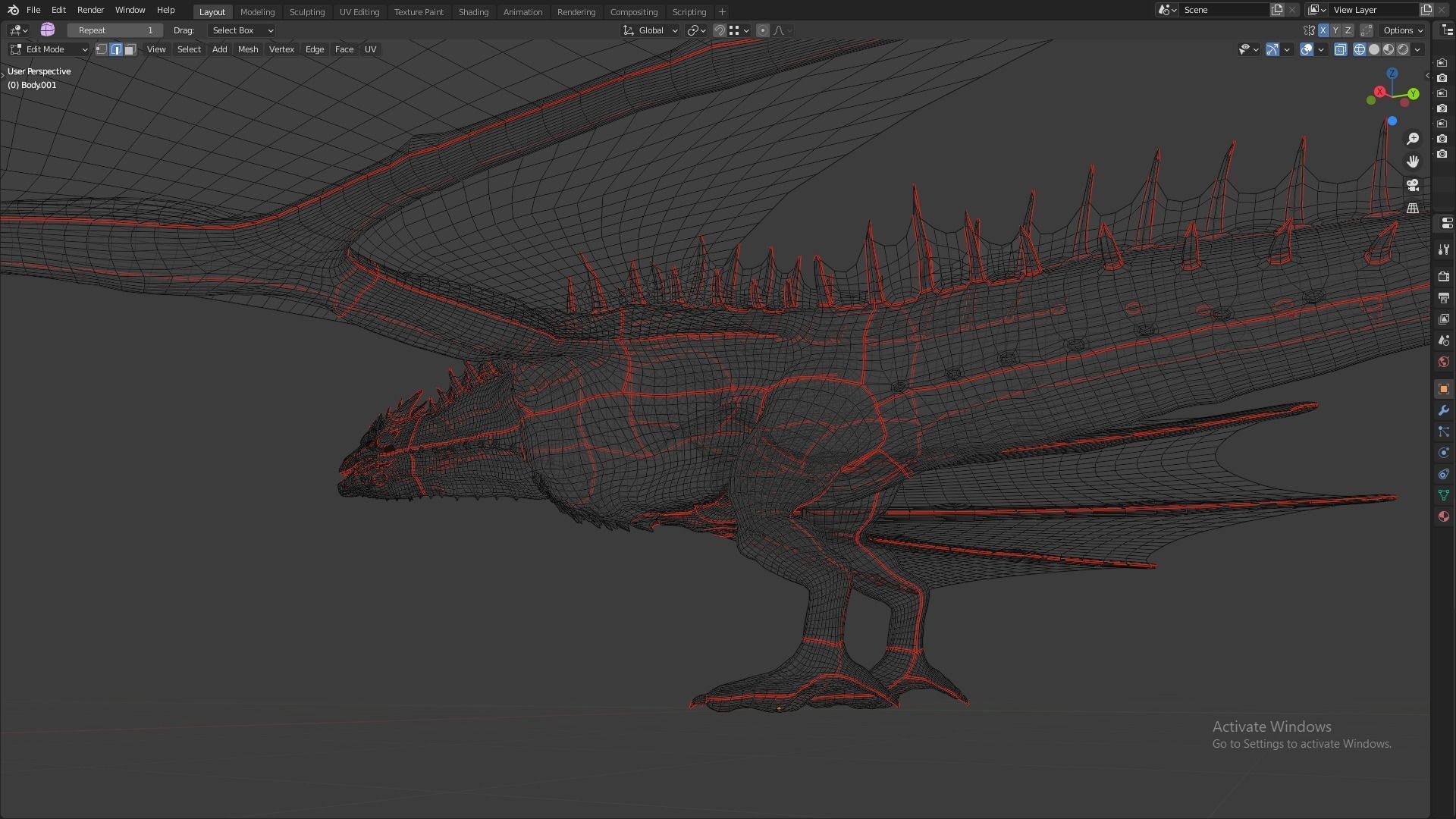
Task: Switch to solid viewport shading
Action: coord(1374,49)
